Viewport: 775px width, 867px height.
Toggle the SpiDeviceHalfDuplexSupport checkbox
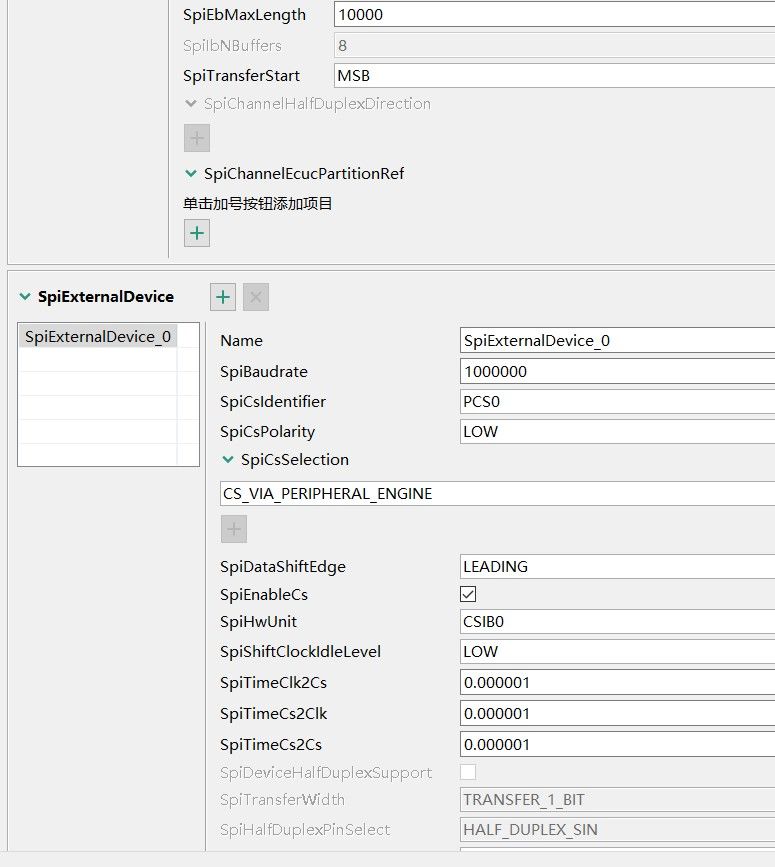(468, 772)
